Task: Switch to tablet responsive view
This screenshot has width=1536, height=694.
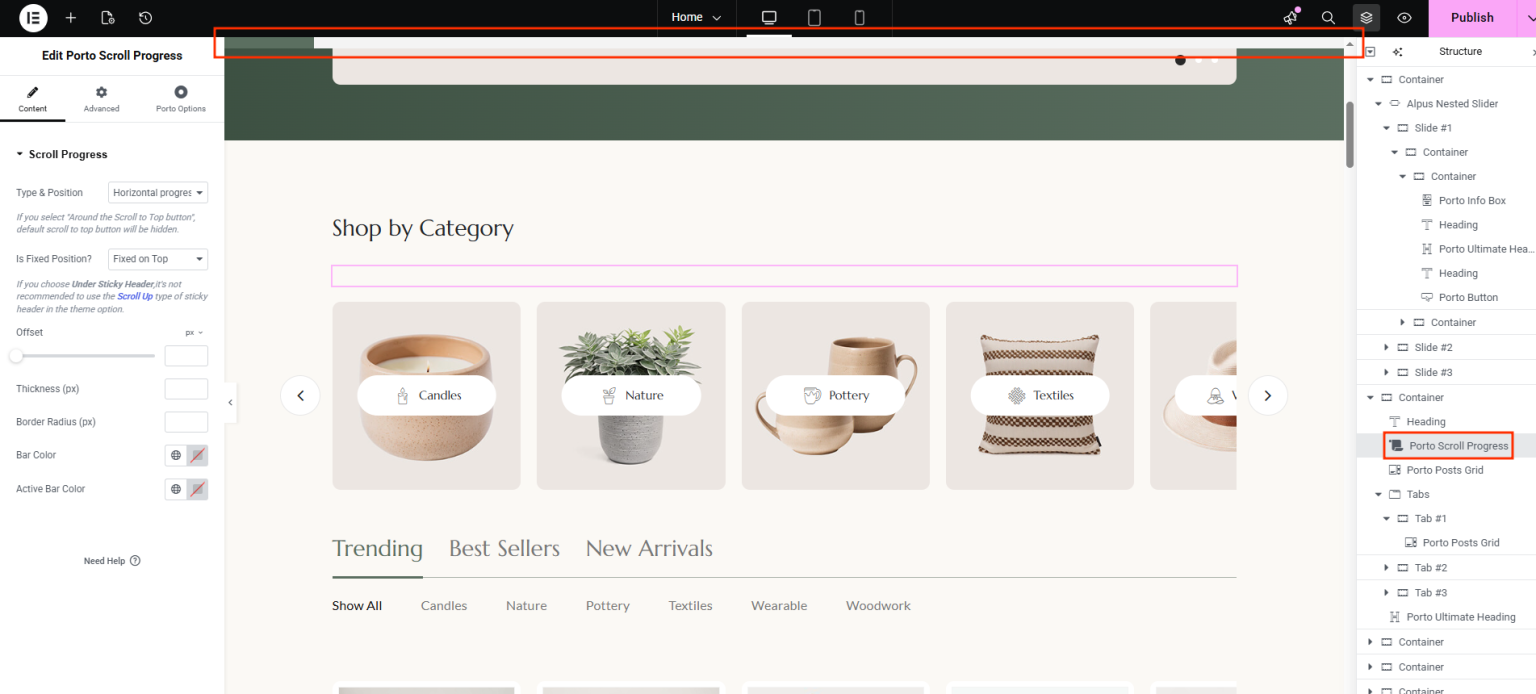Action: click(814, 18)
